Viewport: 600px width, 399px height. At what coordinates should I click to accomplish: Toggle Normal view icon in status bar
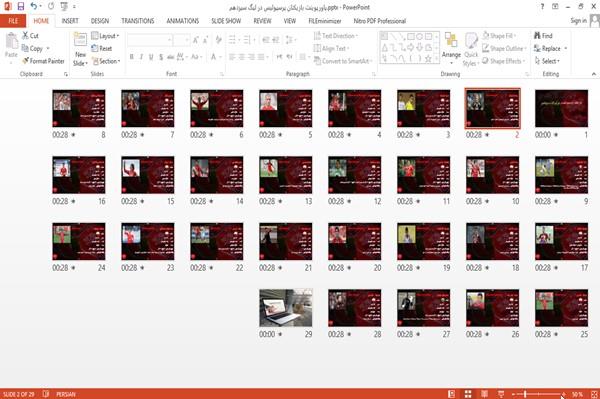(x=452, y=394)
